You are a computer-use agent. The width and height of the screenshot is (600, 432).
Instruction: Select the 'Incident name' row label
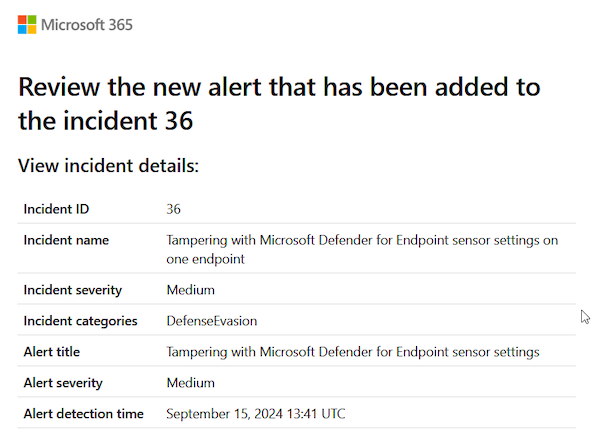tap(66, 240)
